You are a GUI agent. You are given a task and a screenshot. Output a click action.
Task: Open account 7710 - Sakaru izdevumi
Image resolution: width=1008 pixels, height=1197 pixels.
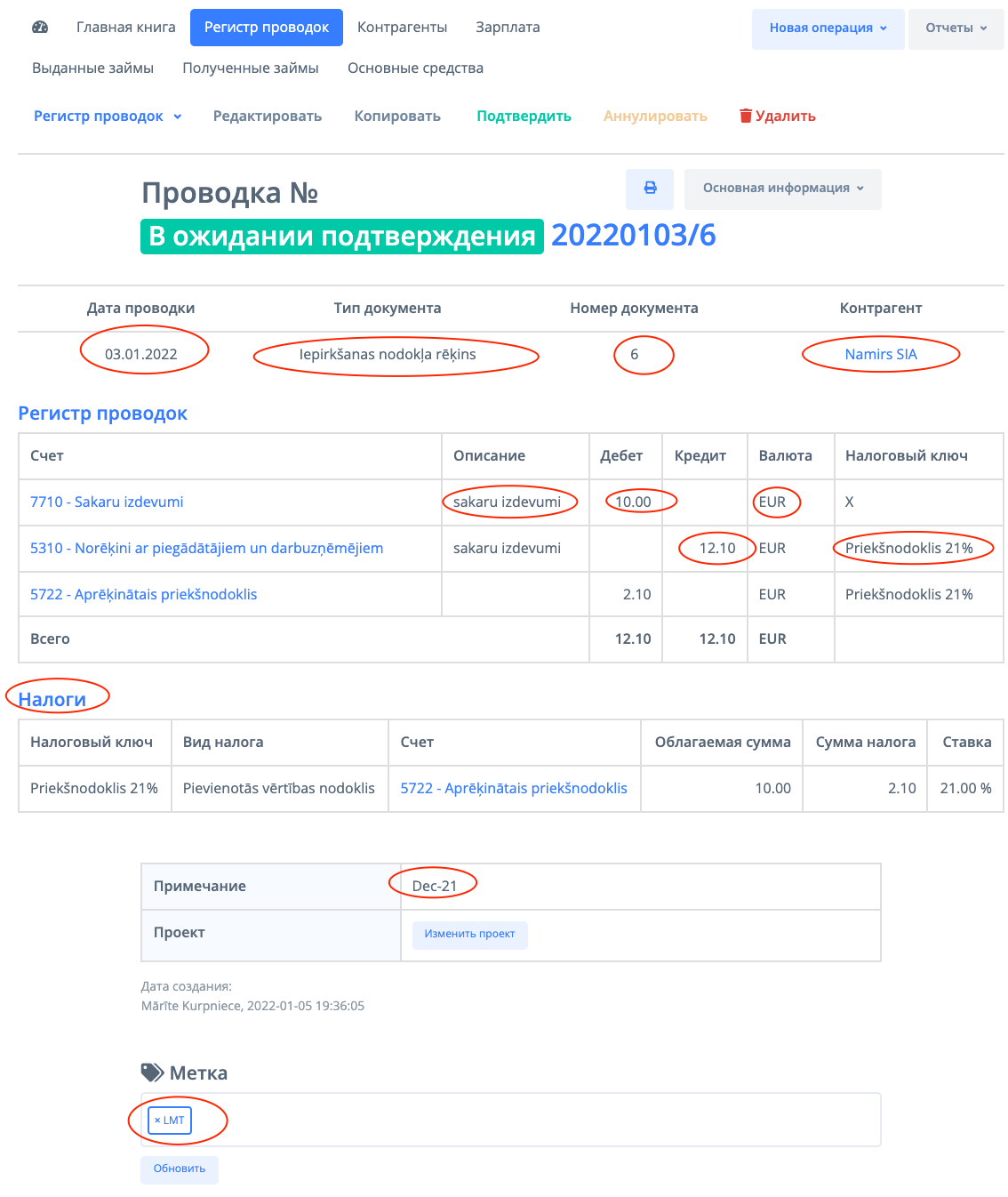[x=107, y=502]
